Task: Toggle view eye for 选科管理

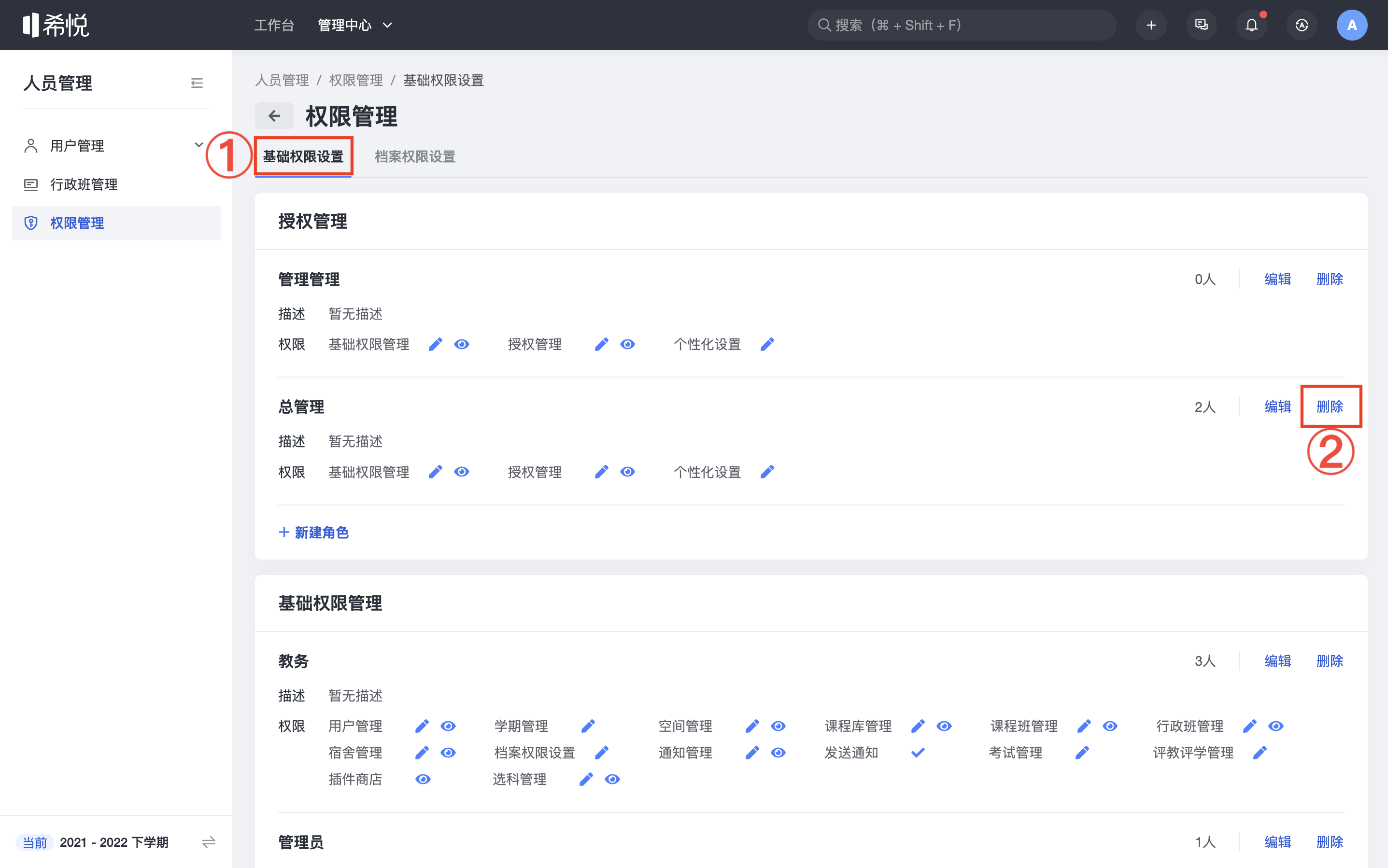Action: pos(613,779)
